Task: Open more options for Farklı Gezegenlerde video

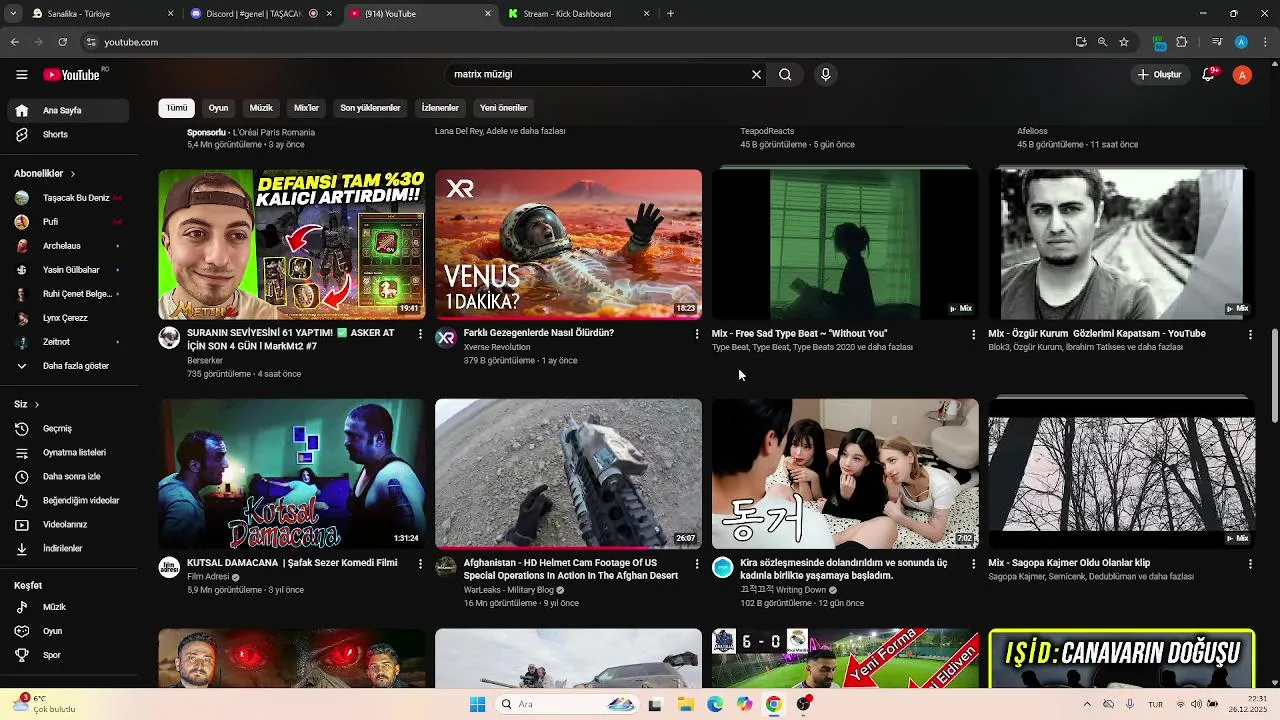Action: coord(697,334)
